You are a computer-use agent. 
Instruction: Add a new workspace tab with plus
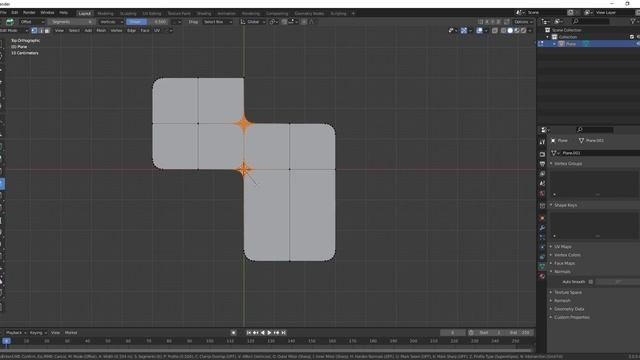pyautogui.click(x=353, y=13)
